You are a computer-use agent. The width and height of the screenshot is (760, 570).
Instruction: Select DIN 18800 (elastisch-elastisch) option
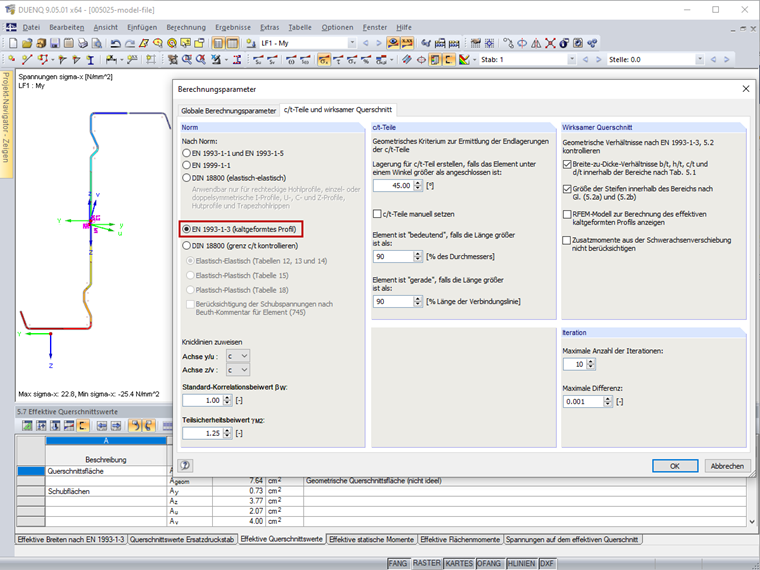pos(235,178)
